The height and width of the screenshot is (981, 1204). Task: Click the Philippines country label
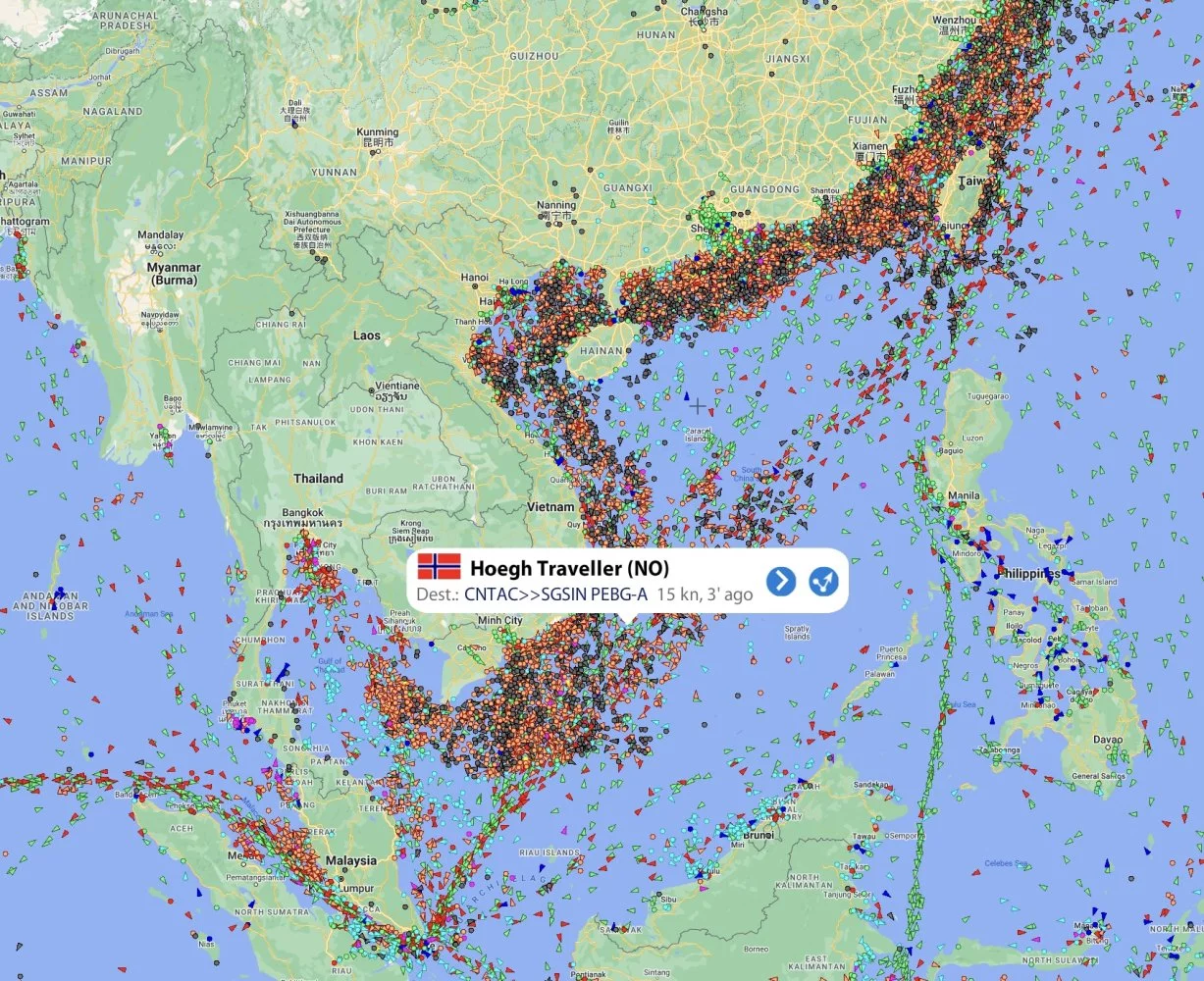click(x=1029, y=573)
